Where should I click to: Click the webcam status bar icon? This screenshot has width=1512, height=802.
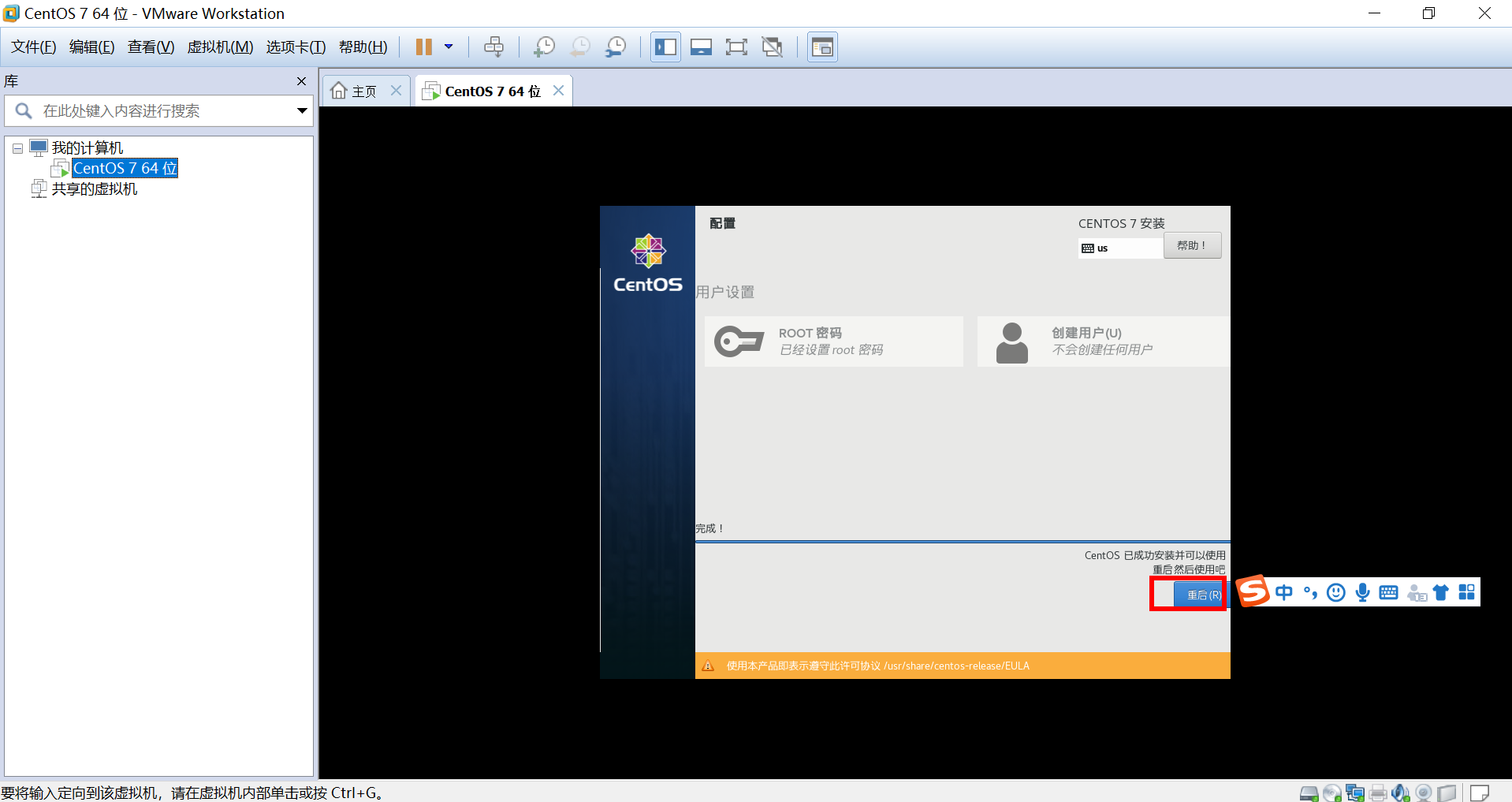click(1424, 793)
